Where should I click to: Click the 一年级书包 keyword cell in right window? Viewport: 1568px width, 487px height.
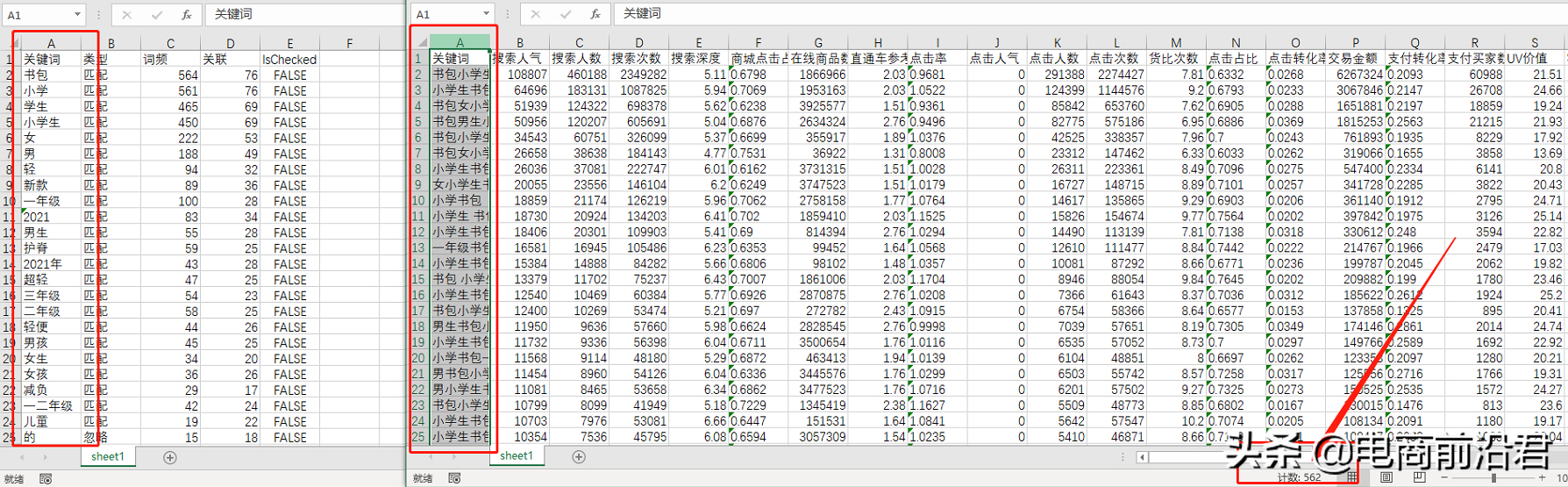460,247
